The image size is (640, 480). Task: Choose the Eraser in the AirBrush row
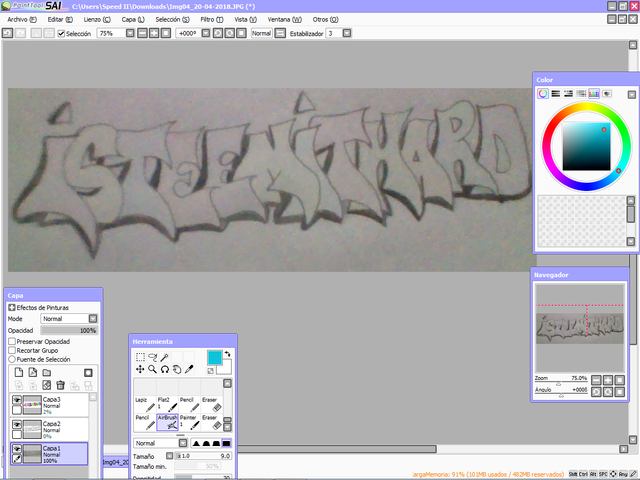click(x=212, y=422)
